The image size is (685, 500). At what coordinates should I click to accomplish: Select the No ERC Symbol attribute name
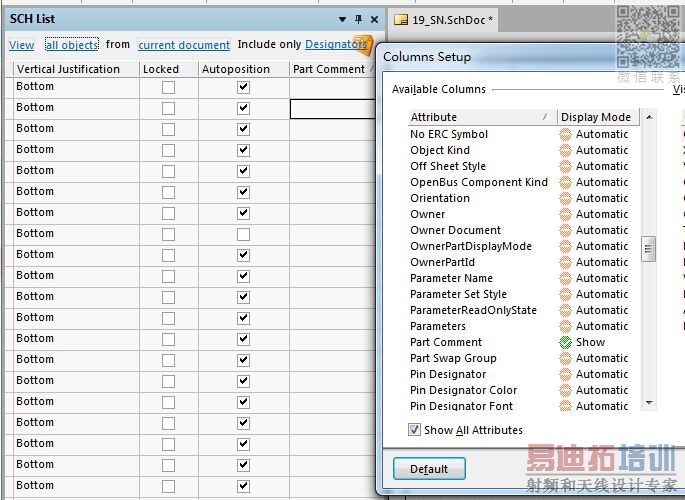coord(449,134)
